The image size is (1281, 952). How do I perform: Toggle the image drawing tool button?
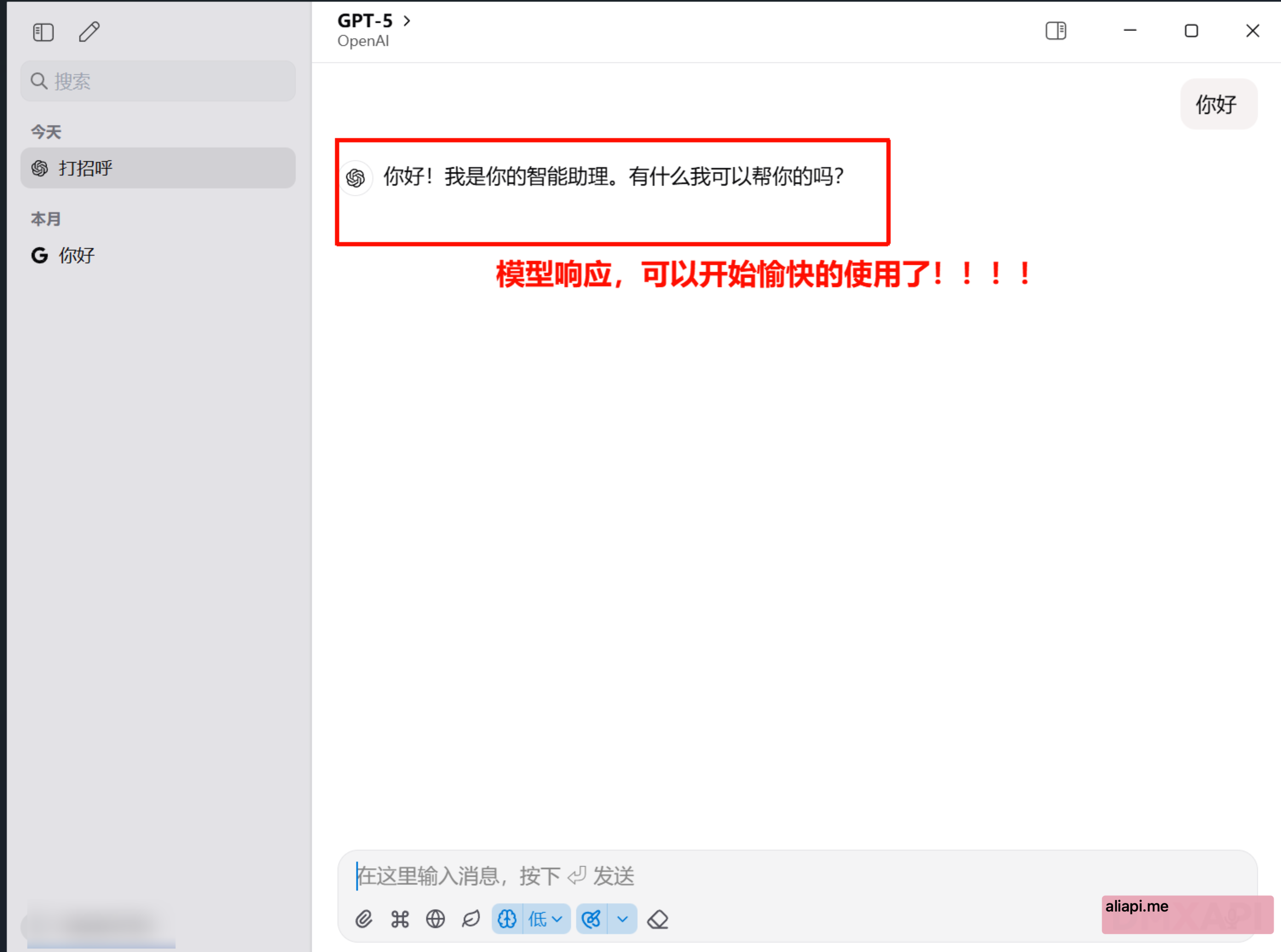click(591, 919)
